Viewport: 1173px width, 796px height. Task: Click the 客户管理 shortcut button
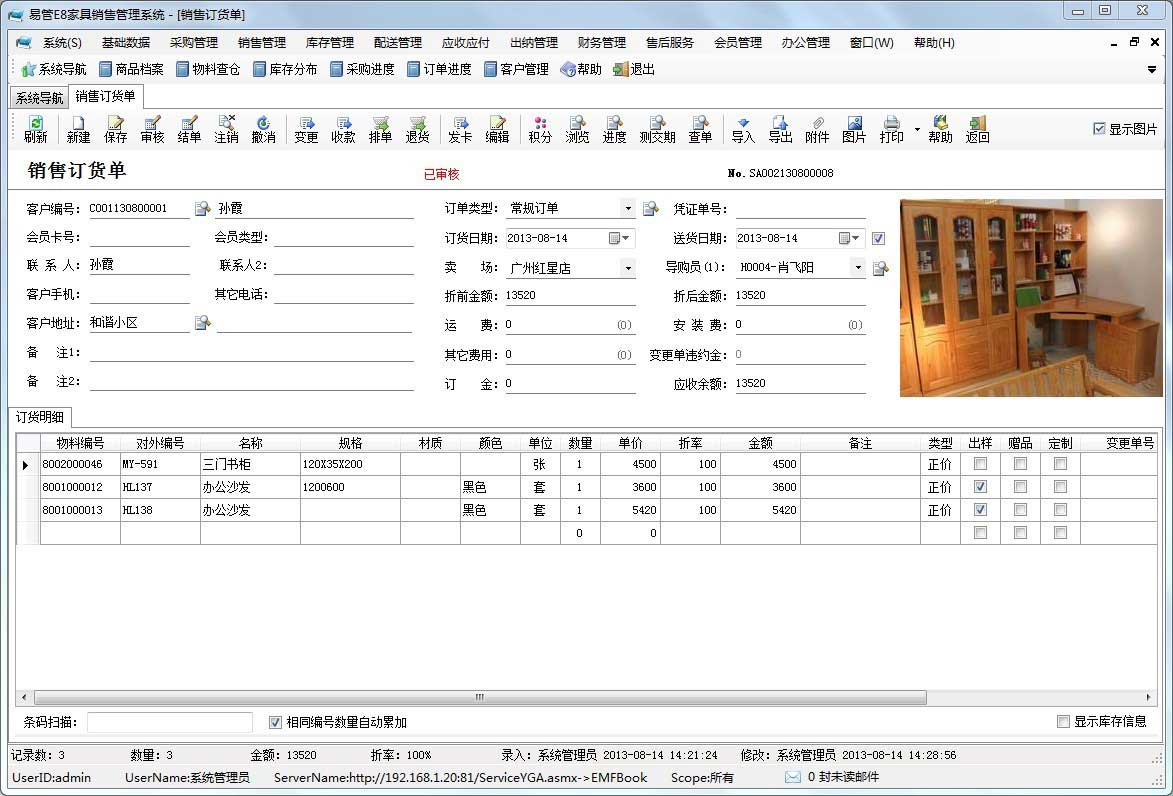[x=517, y=70]
